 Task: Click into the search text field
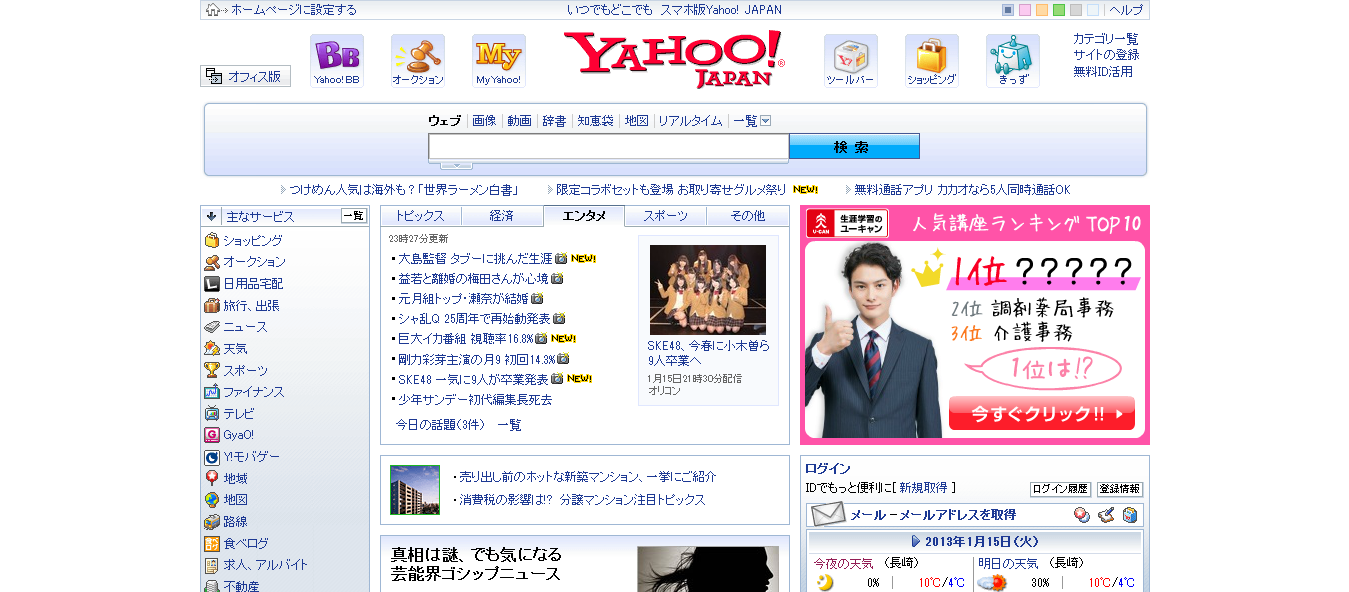[609, 147]
